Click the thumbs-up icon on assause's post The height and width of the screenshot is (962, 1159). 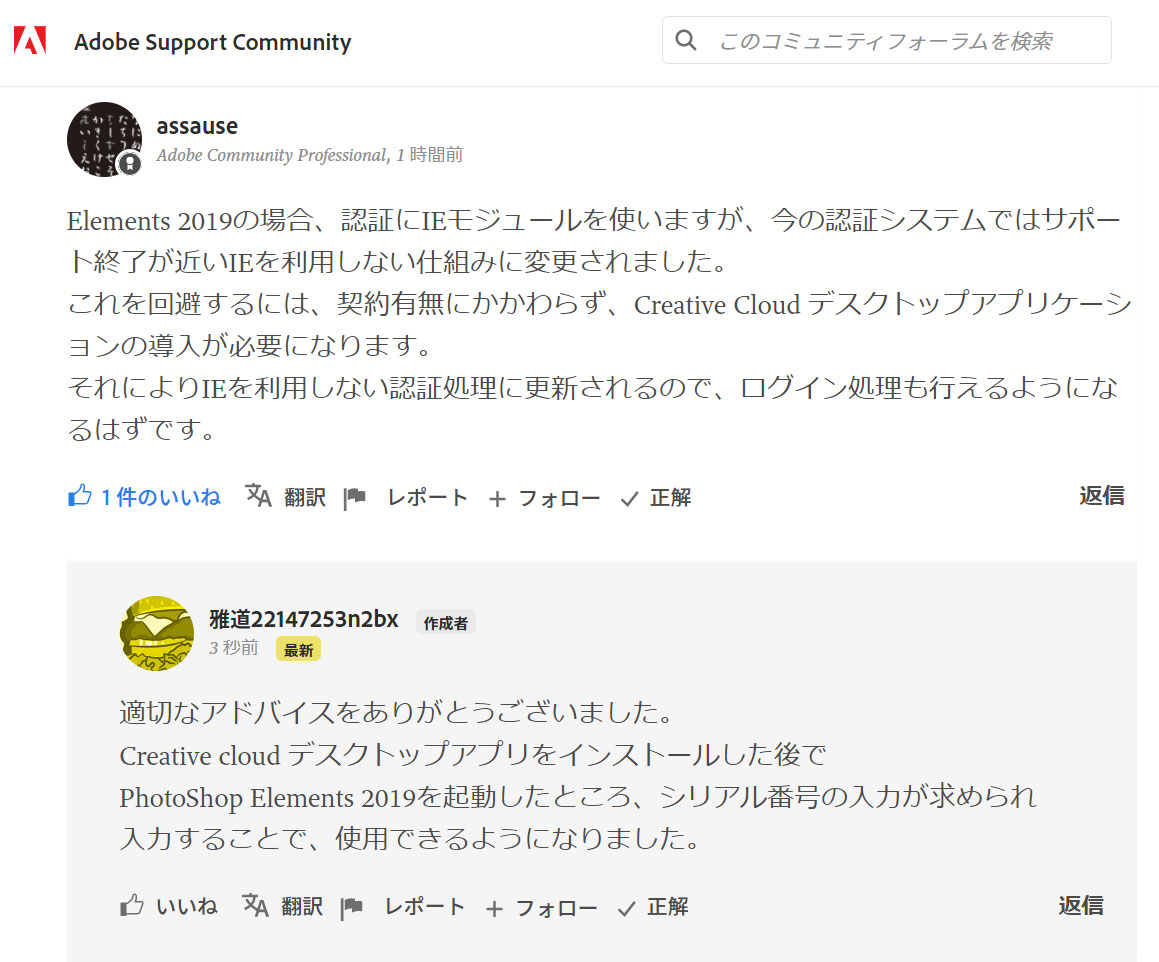coord(80,495)
